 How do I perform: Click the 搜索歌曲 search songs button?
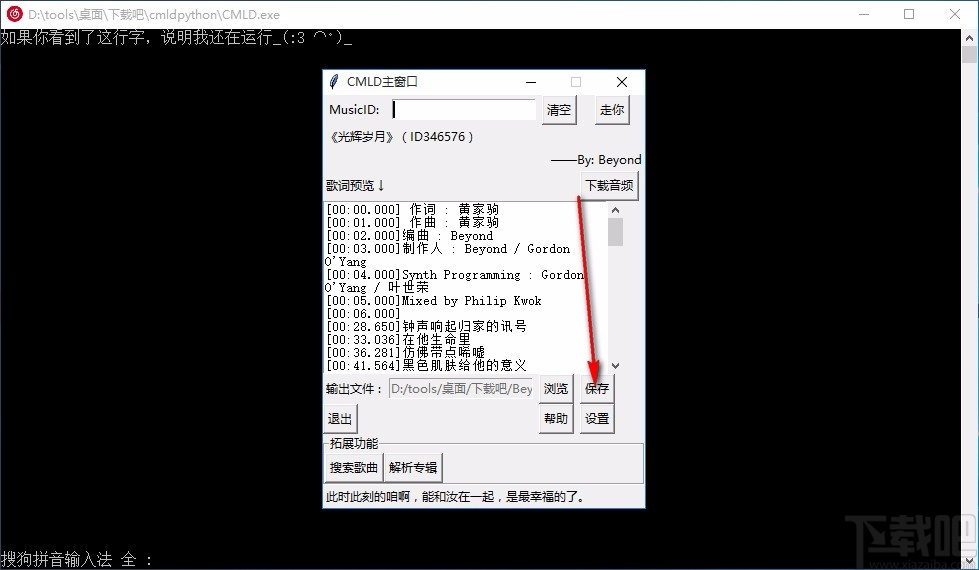353,468
